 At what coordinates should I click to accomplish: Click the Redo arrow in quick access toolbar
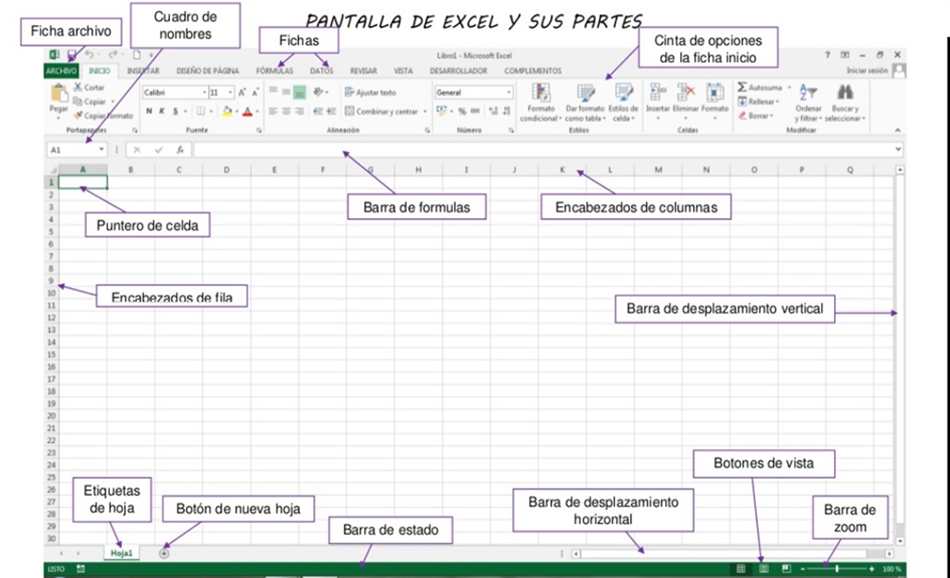[112, 55]
